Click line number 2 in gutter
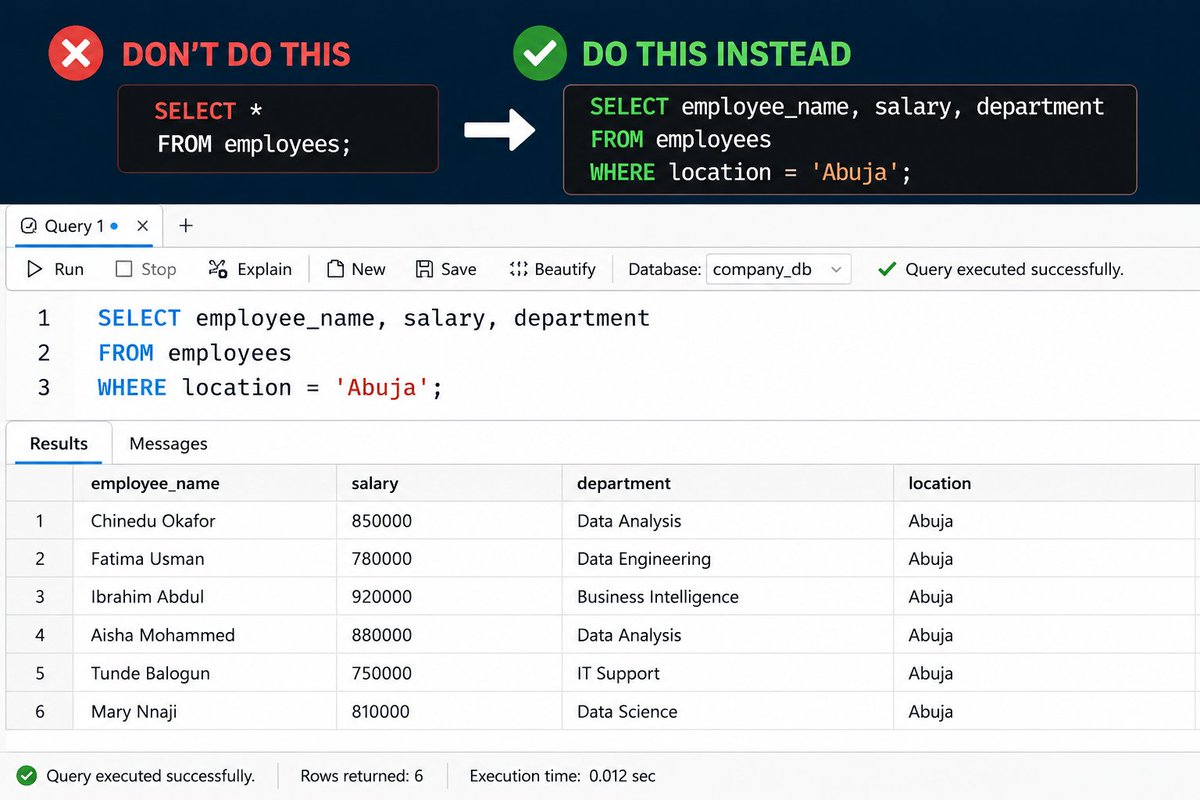This screenshot has height=800, width=1200. click(x=43, y=353)
